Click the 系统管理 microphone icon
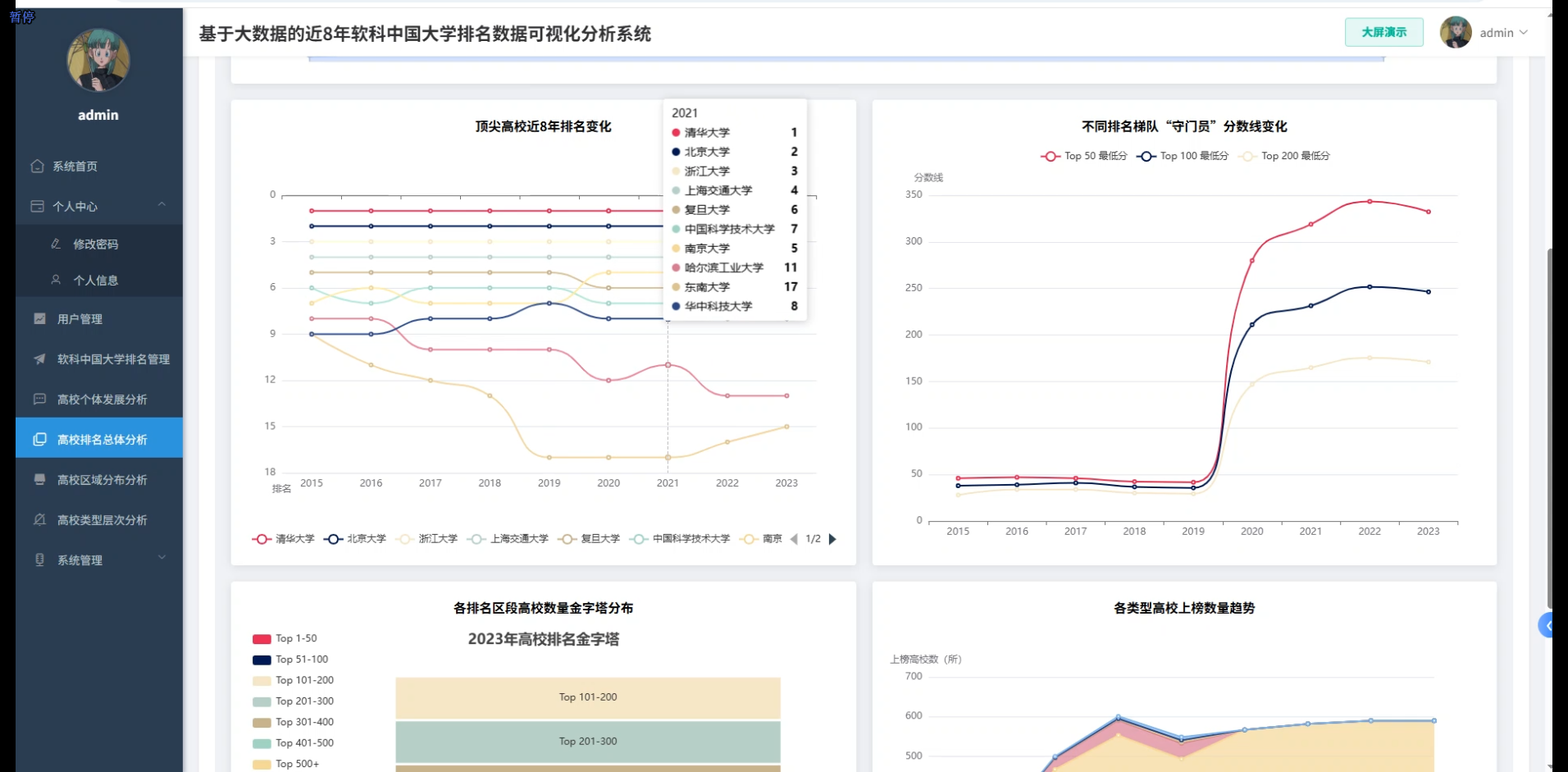The image size is (1568, 772). click(x=39, y=560)
